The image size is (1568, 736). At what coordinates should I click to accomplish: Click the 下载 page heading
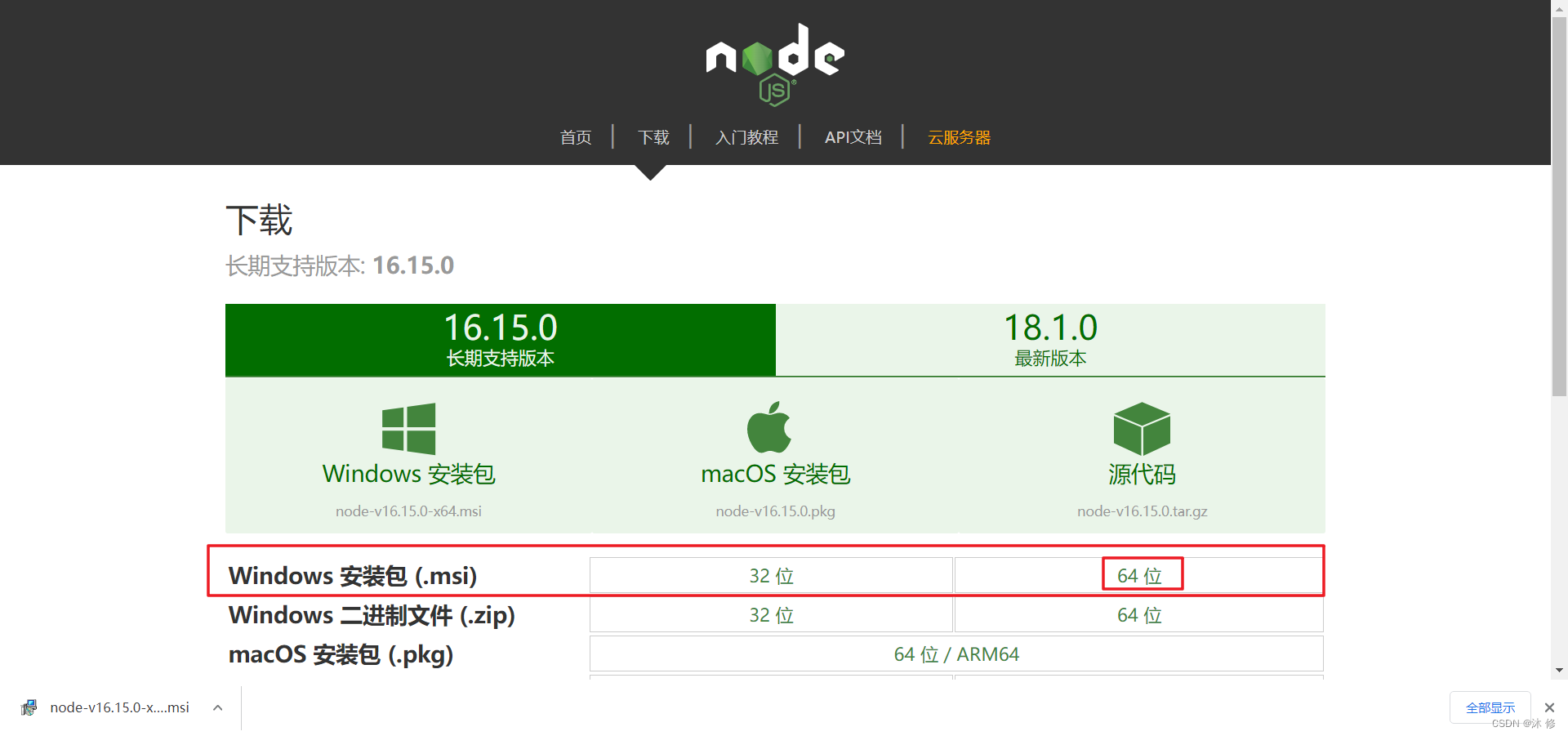pyautogui.click(x=259, y=221)
